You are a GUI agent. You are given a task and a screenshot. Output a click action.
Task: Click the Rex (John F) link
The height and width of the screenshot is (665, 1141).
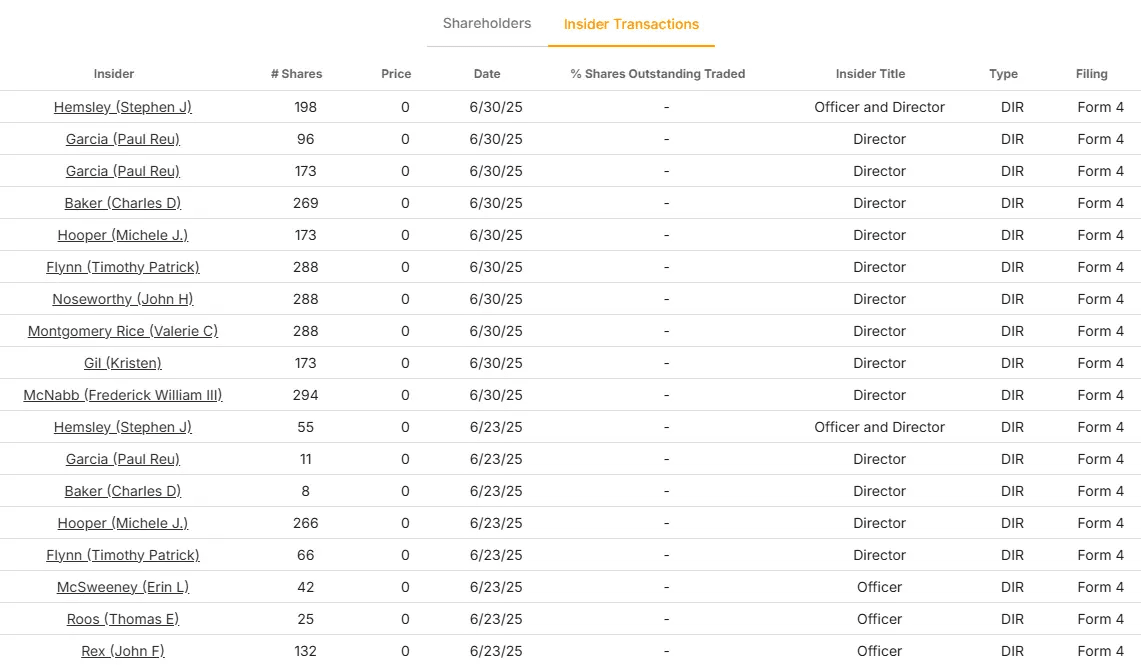point(123,651)
